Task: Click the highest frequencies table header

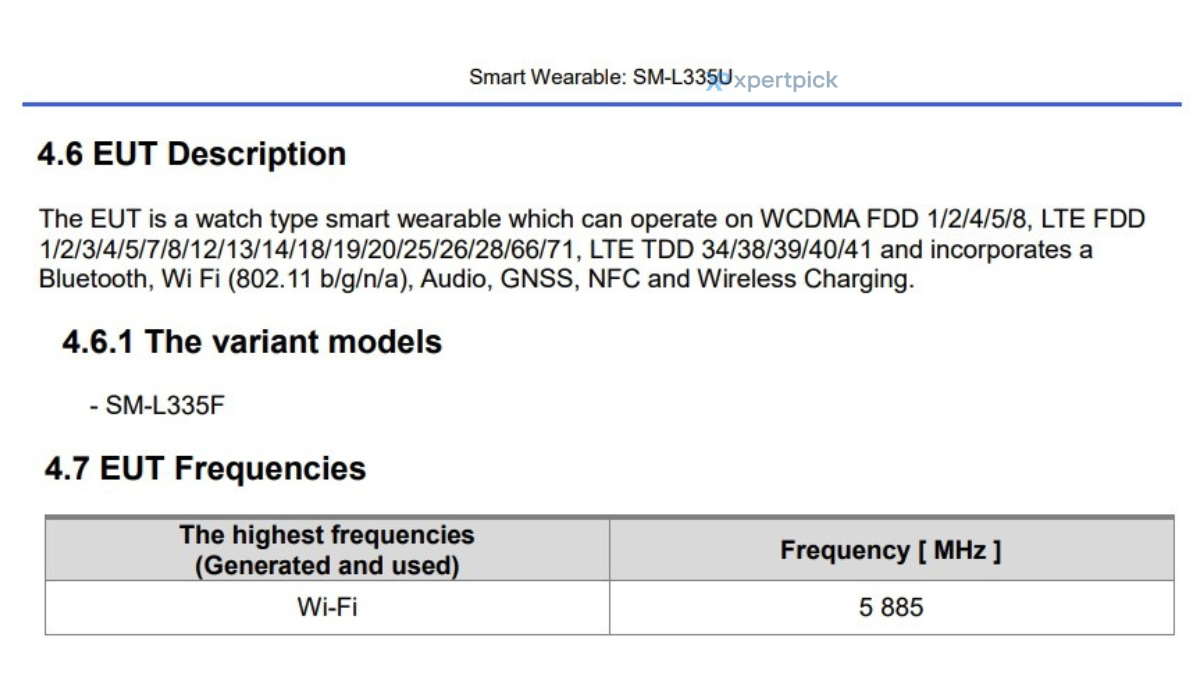Action: (x=327, y=550)
